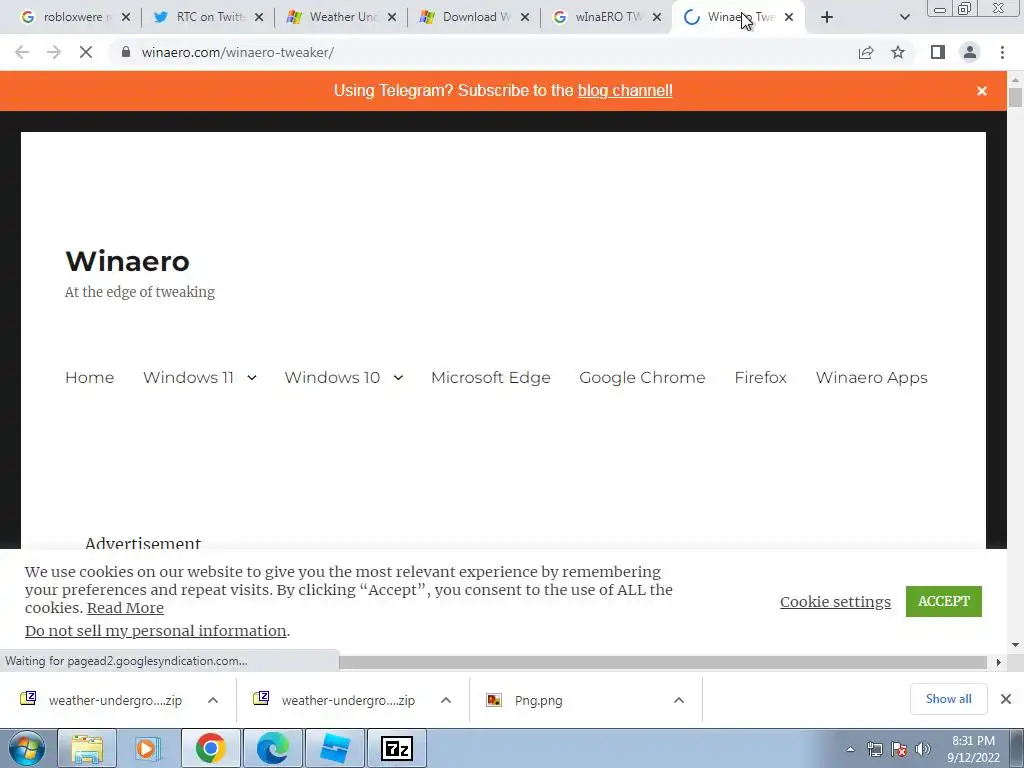Open 7-Zip from the taskbar
The width and height of the screenshot is (1024, 768).
coord(396,748)
